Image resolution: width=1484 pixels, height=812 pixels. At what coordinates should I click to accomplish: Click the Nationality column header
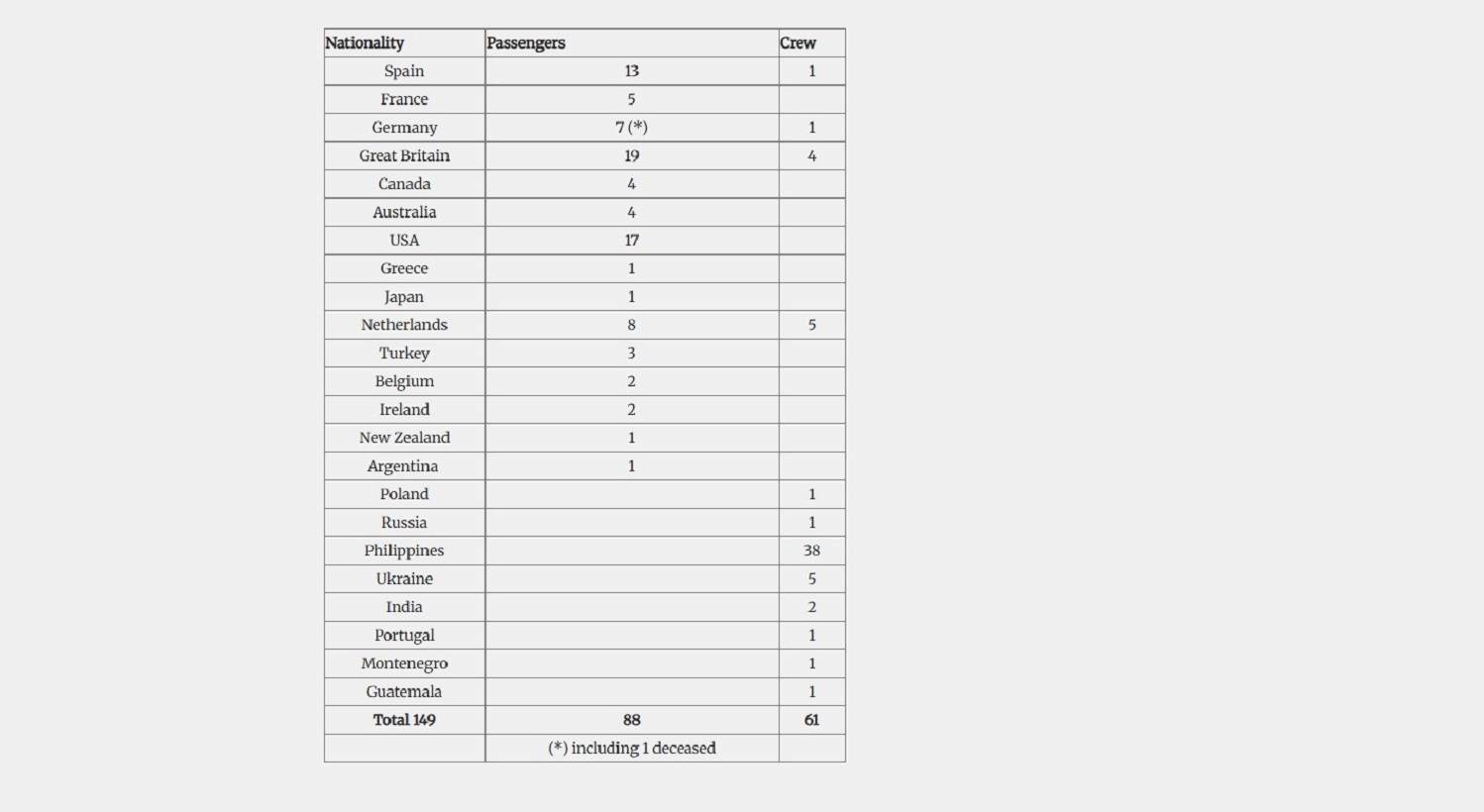pyautogui.click(x=365, y=43)
